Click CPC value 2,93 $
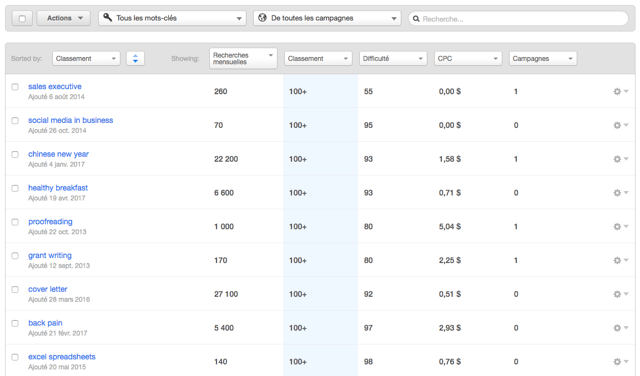The image size is (640, 376). tap(450, 328)
